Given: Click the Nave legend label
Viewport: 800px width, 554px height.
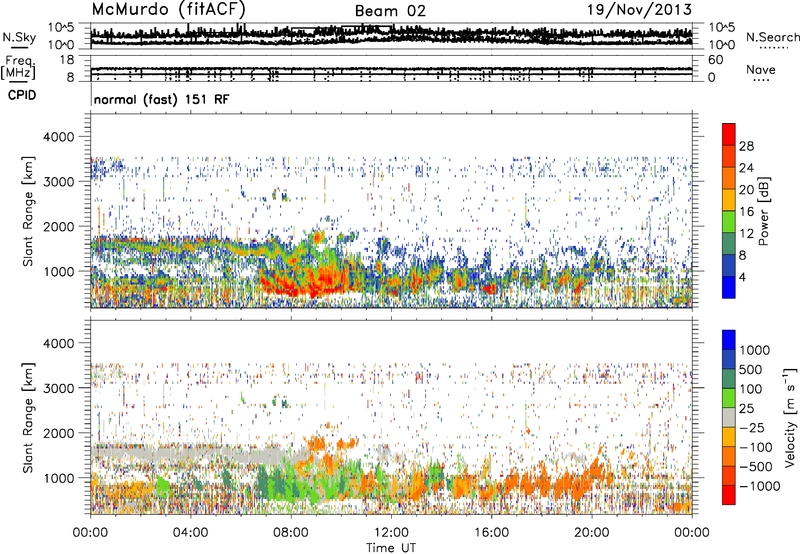Looking at the screenshot, I should (761, 70).
